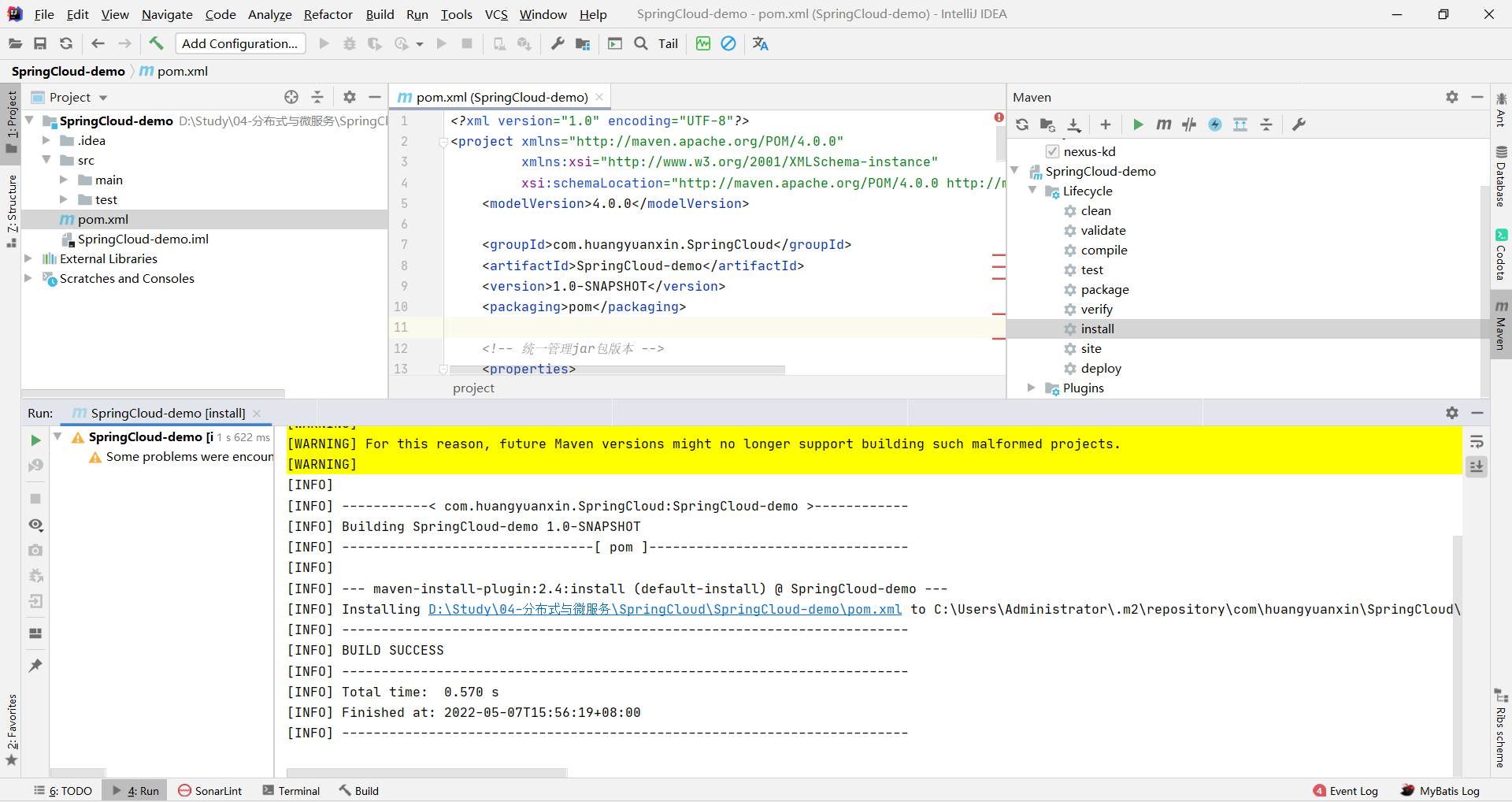Viewport: 1512px width, 802px height.
Task: Toggle show tasks eye icon in Run panel
Action: click(35, 525)
